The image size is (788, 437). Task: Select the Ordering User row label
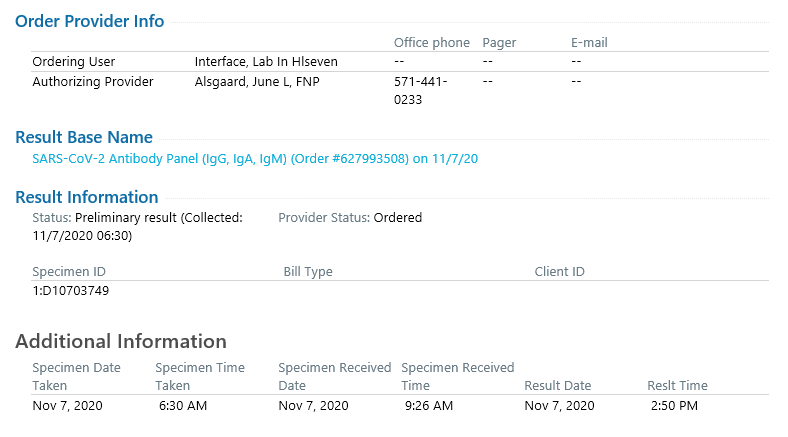pyautogui.click(x=73, y=61)
